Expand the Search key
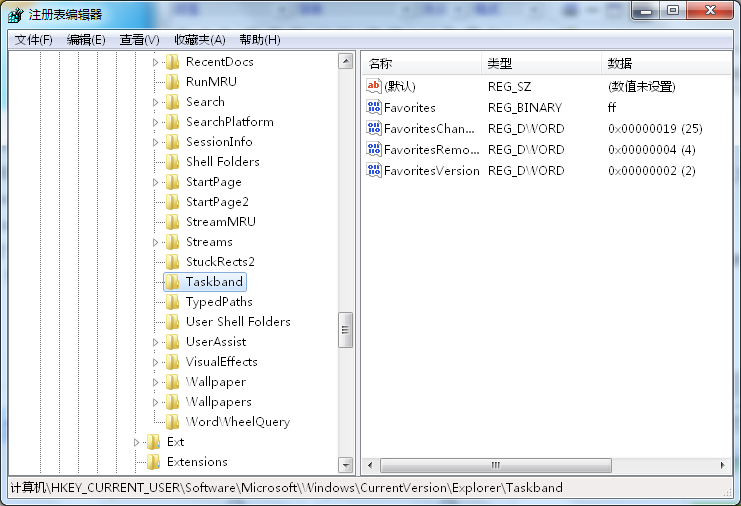The image size is (741, 506). (x=155, y=102)
